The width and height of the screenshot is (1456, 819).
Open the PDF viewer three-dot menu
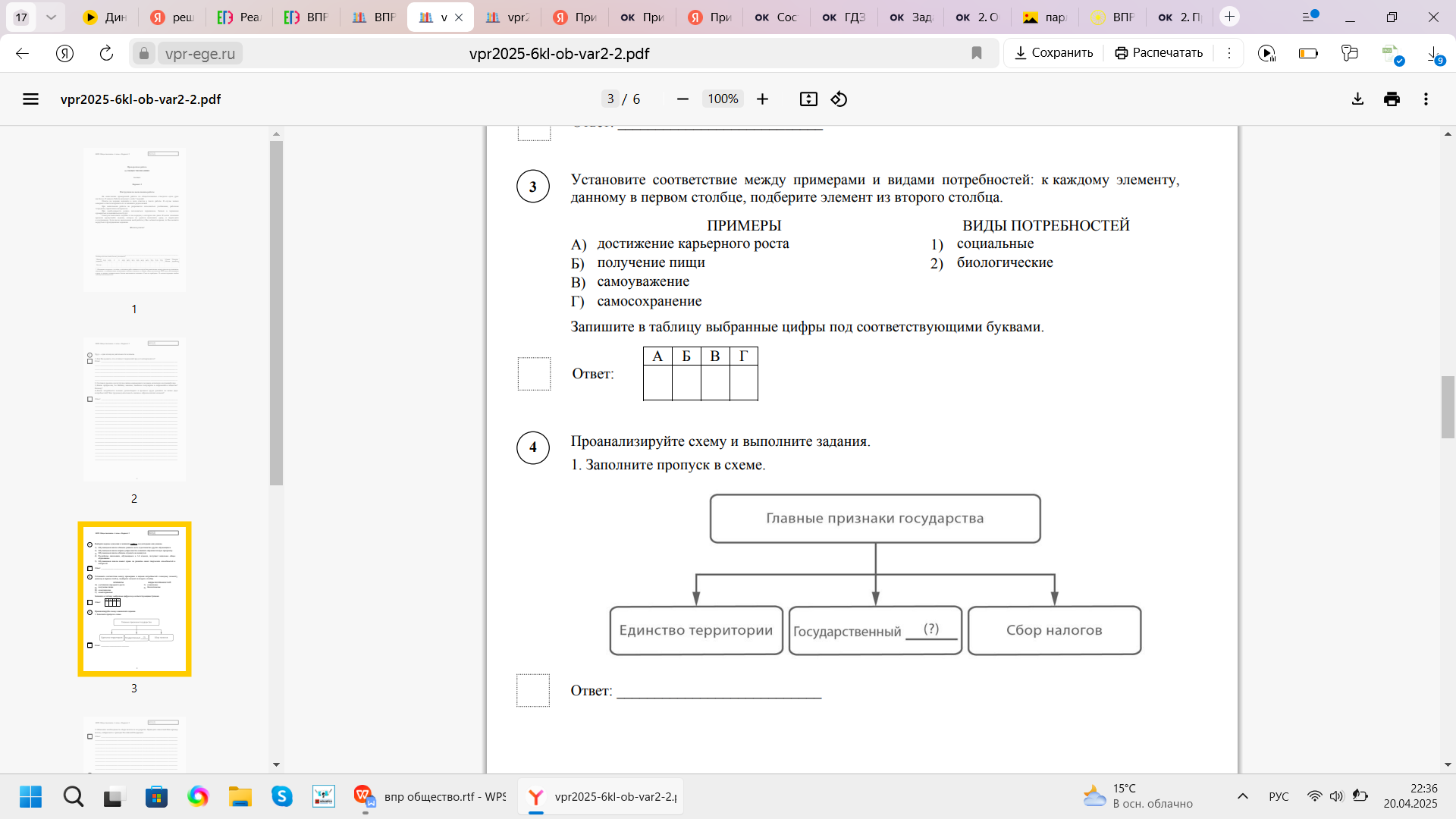pos(1426,99)
